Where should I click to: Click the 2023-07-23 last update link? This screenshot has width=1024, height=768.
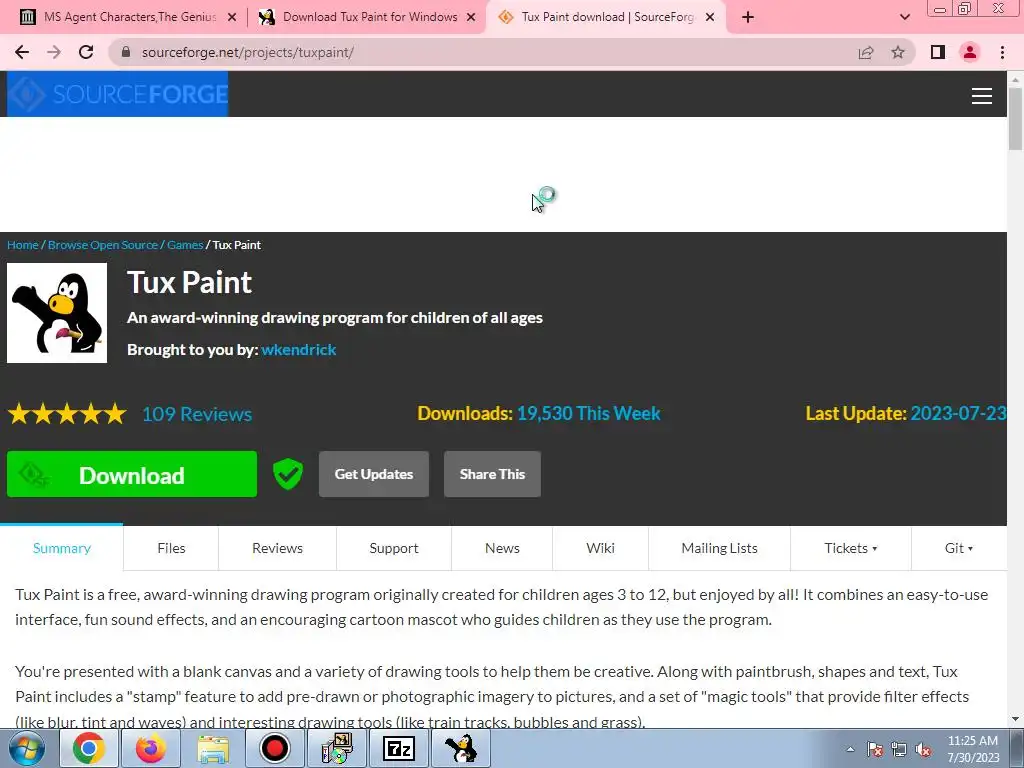pos(958,413)
